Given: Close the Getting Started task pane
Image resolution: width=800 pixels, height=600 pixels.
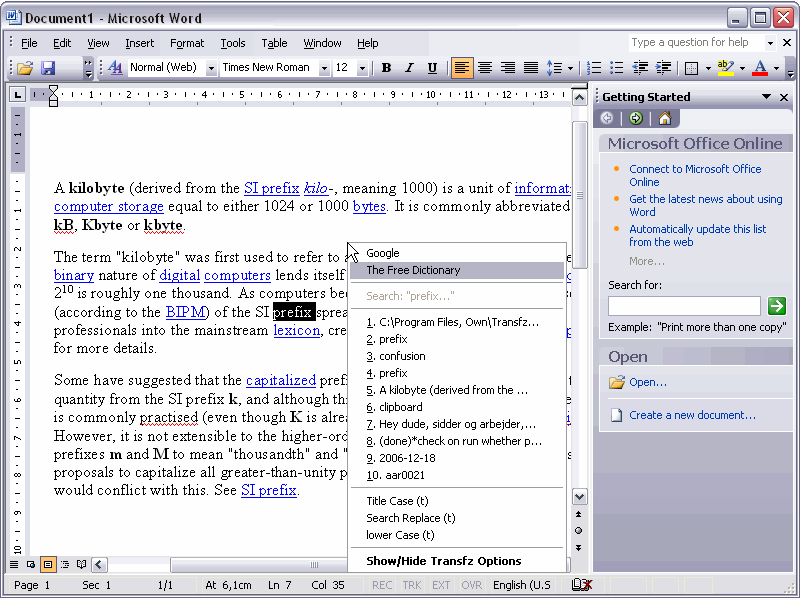Looking at the screenshot, I should [x=784, y=97].
